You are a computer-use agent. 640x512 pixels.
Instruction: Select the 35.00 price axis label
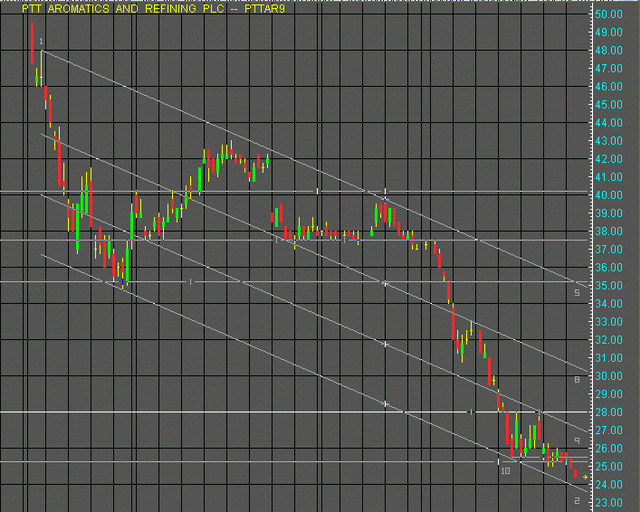[x=609, y=286]
